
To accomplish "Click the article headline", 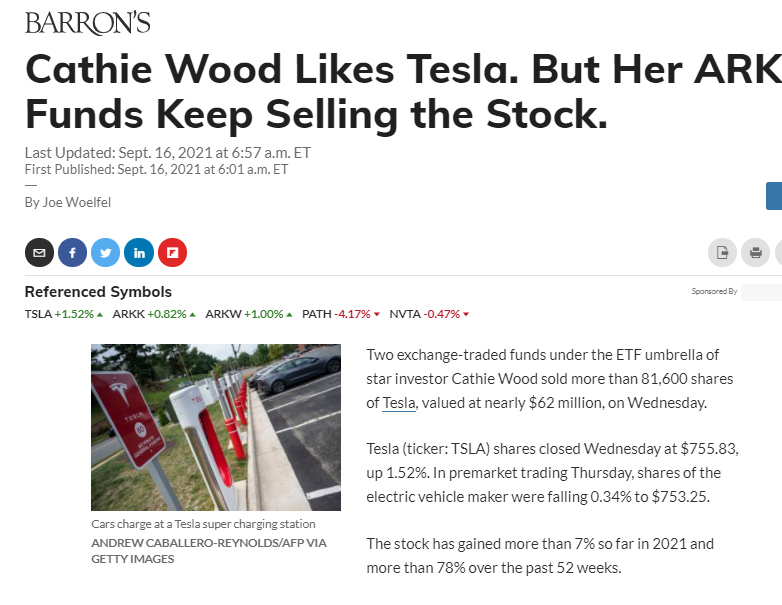I will pos(400,92).
